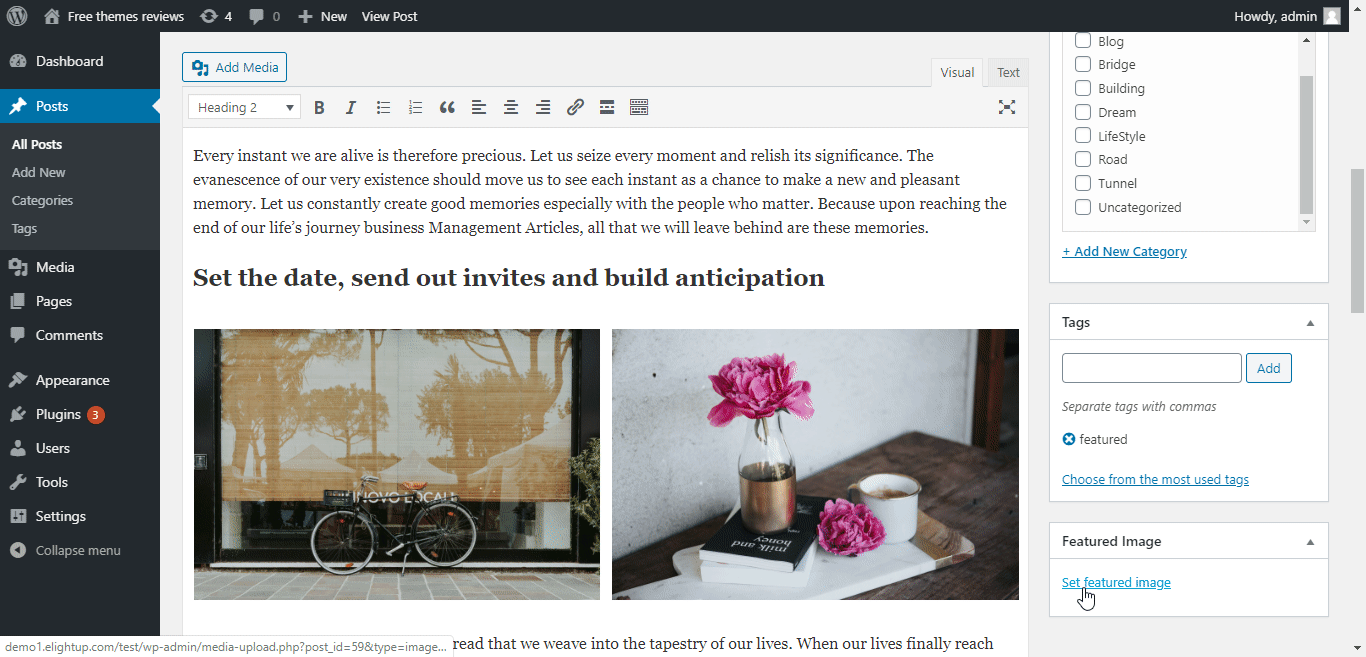Switch to the Text editor tab
The width and height of the screenshot is (1366, 657).
(x=1008, y=72)
